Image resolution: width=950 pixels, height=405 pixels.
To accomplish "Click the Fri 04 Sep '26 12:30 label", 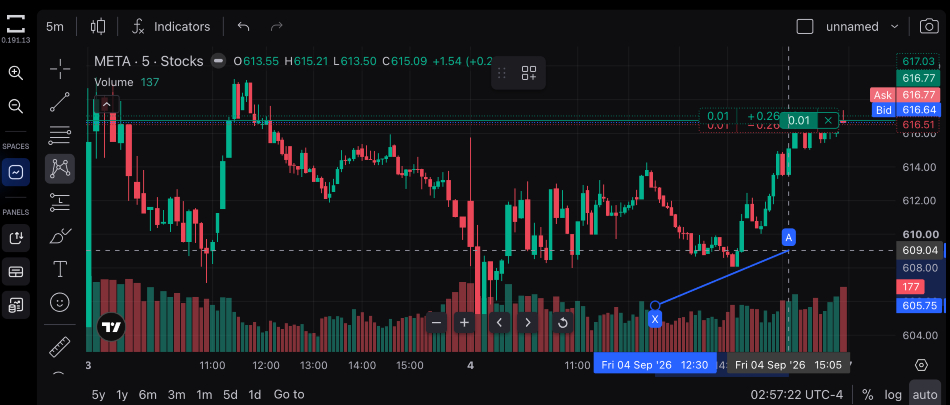I will 655,365.
